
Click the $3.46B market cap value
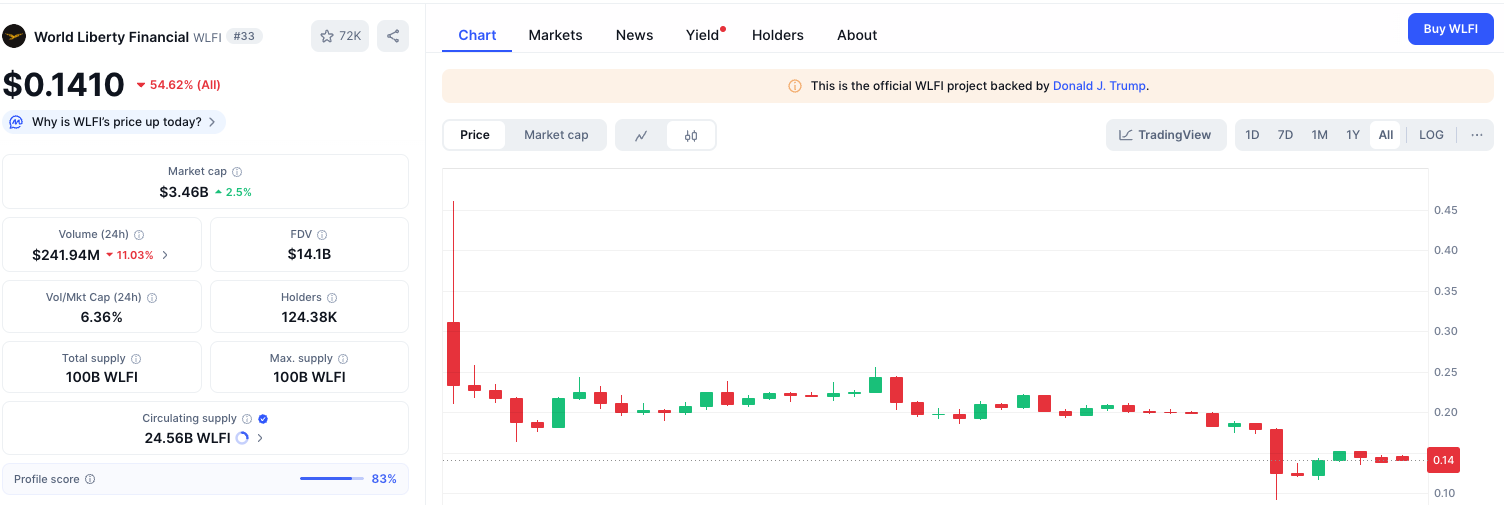point(184,191)
